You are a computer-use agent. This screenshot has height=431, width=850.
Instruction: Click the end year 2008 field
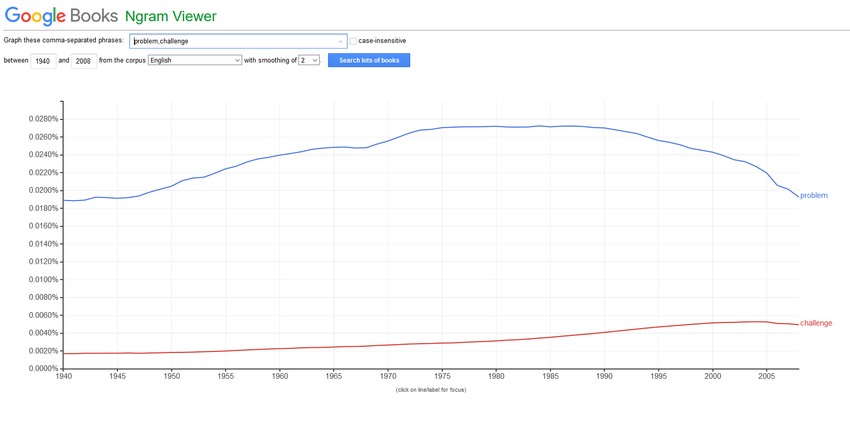click(x=84, y=60)
